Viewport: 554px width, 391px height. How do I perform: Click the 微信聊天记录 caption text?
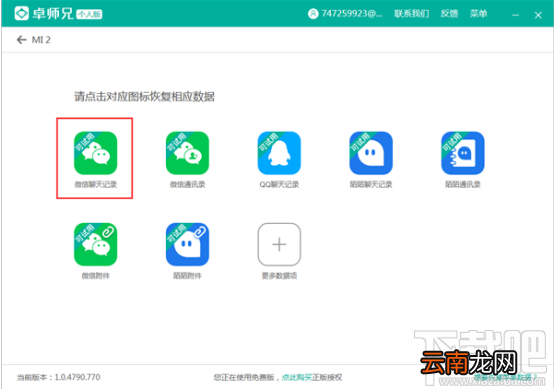95,184
